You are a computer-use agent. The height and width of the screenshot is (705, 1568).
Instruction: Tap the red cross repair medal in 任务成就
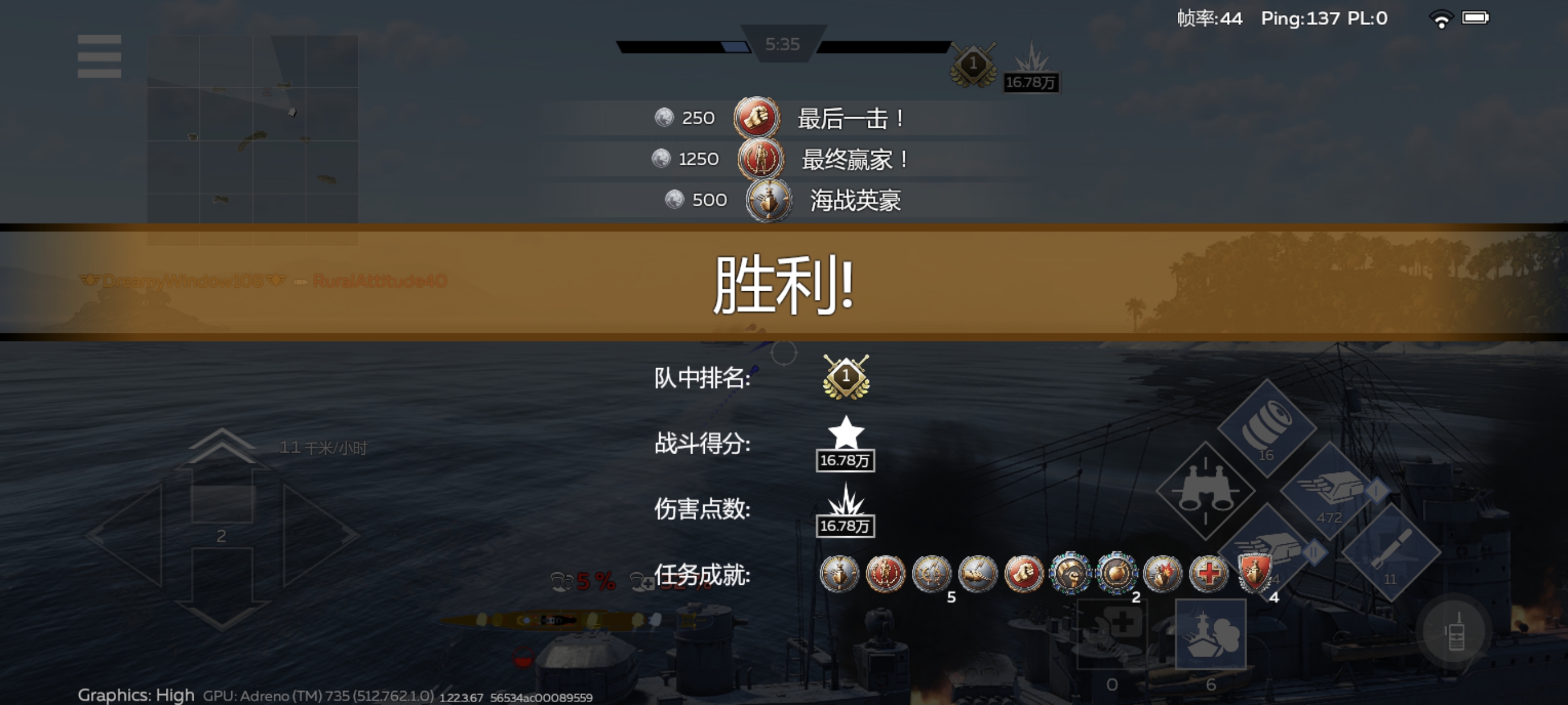pos(1208,573)
